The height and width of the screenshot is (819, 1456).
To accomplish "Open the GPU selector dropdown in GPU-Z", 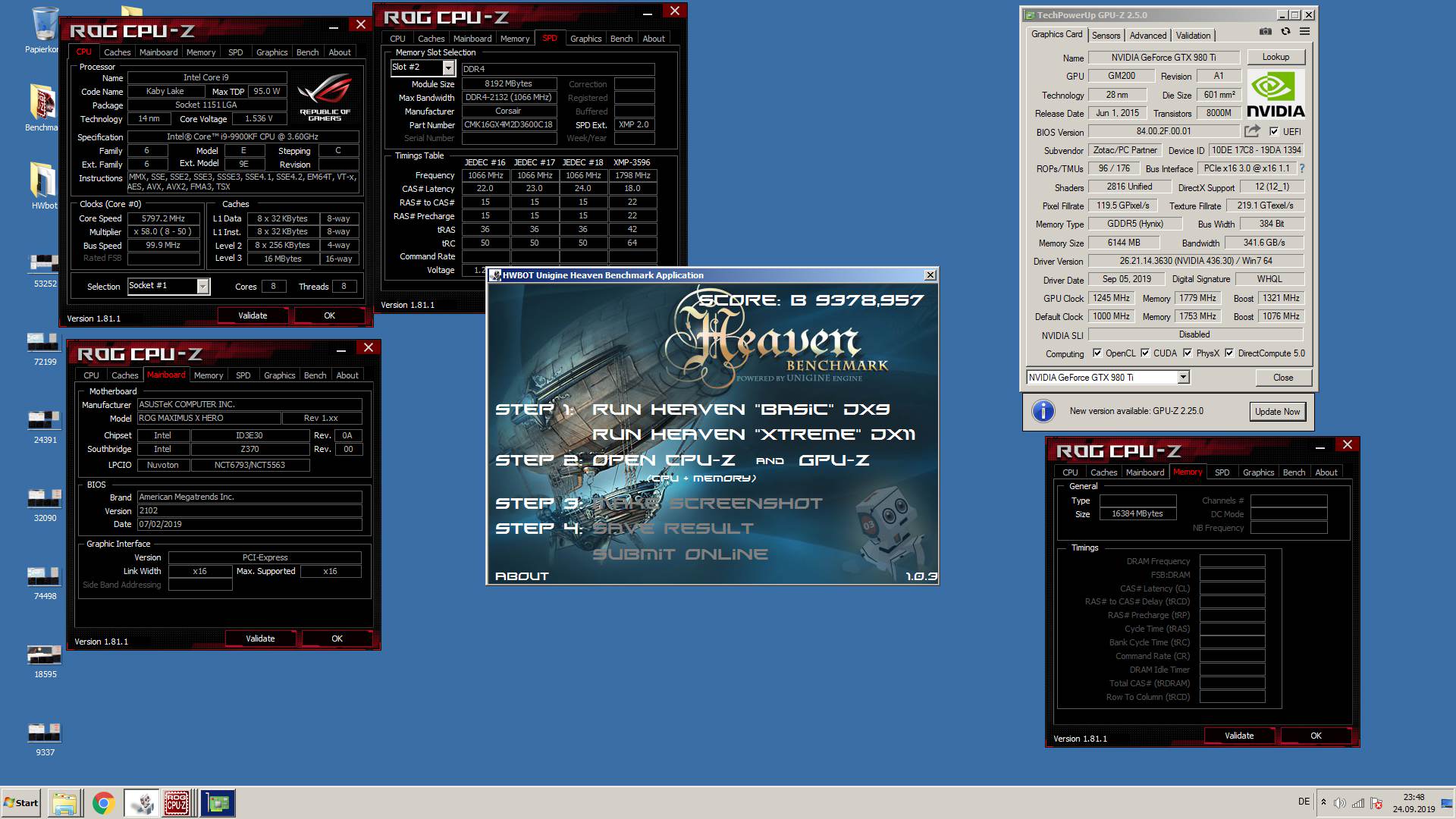I will [x=1183, y=377].
